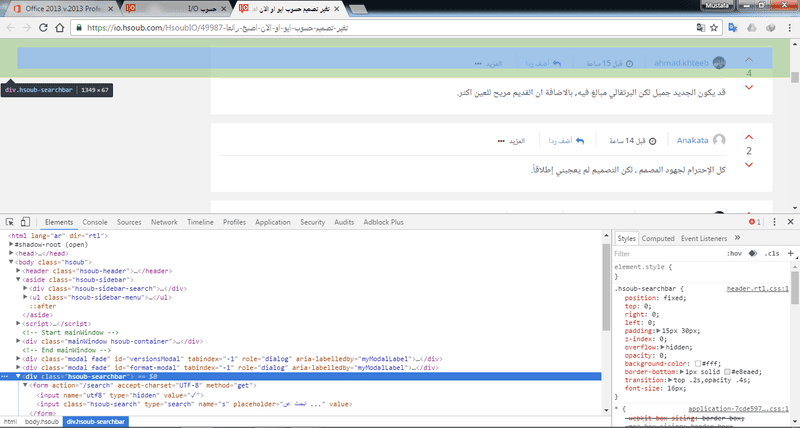Open the Computed styles tab

coord(658,239)
